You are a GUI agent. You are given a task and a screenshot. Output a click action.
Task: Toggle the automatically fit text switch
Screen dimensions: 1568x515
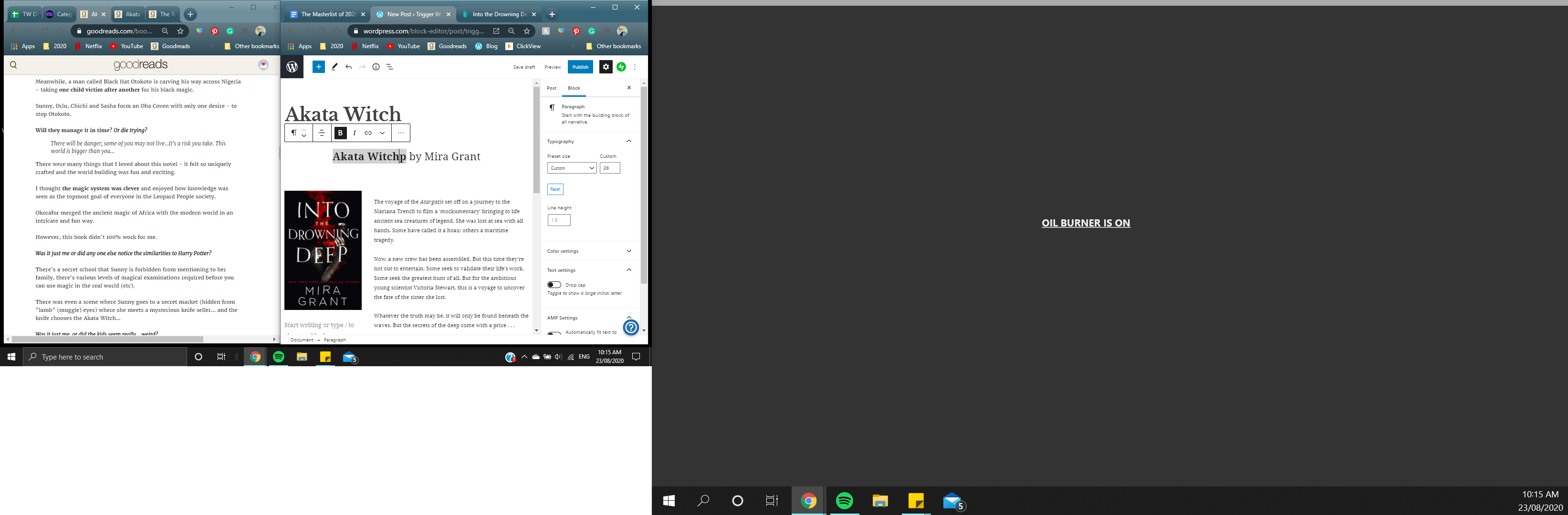[554, 332]
